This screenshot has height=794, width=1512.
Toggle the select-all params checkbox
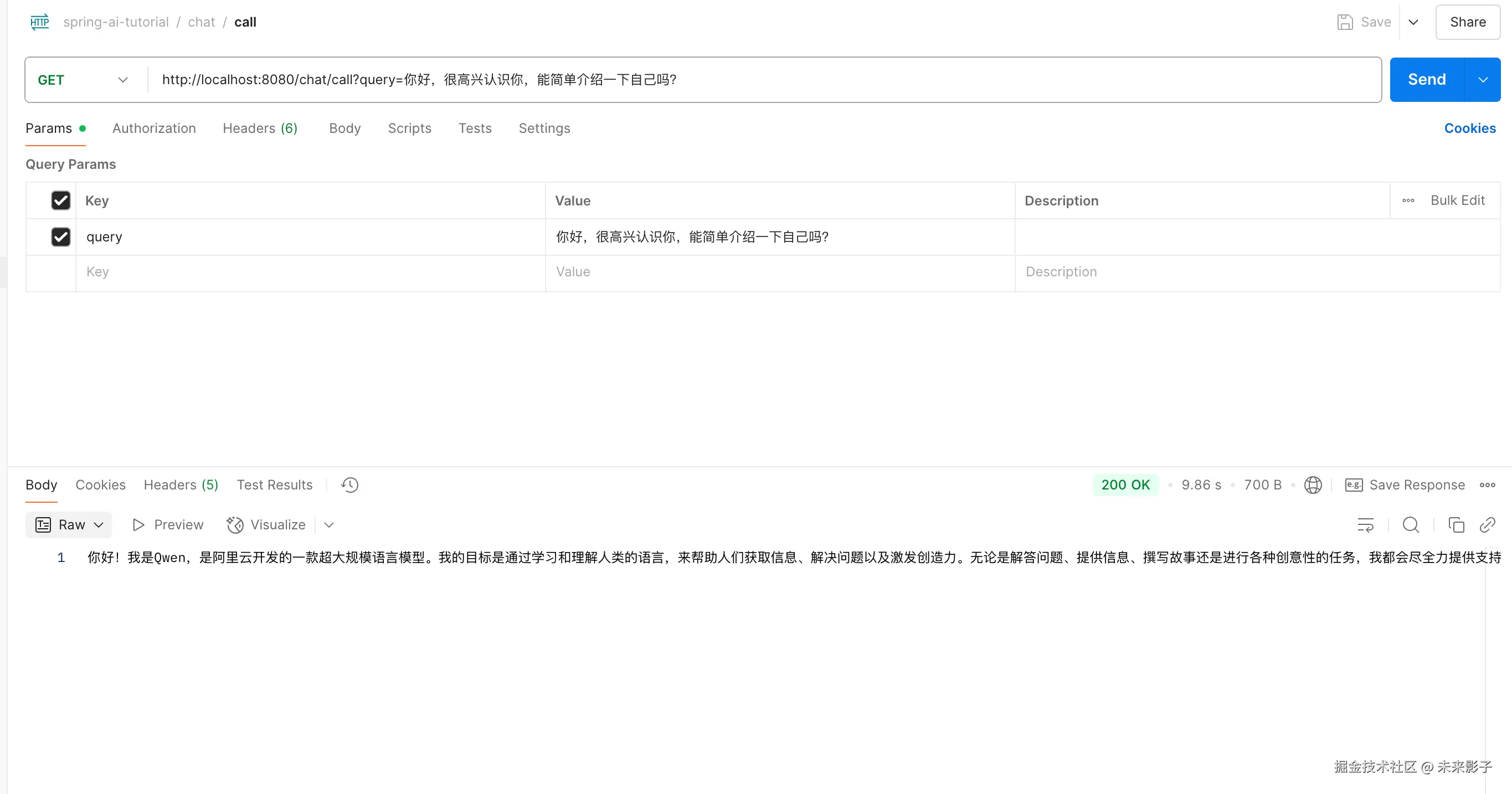(60, 200)
